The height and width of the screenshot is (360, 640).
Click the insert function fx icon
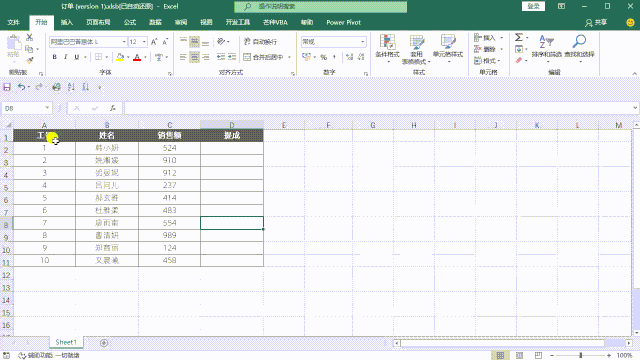(113, 108)
